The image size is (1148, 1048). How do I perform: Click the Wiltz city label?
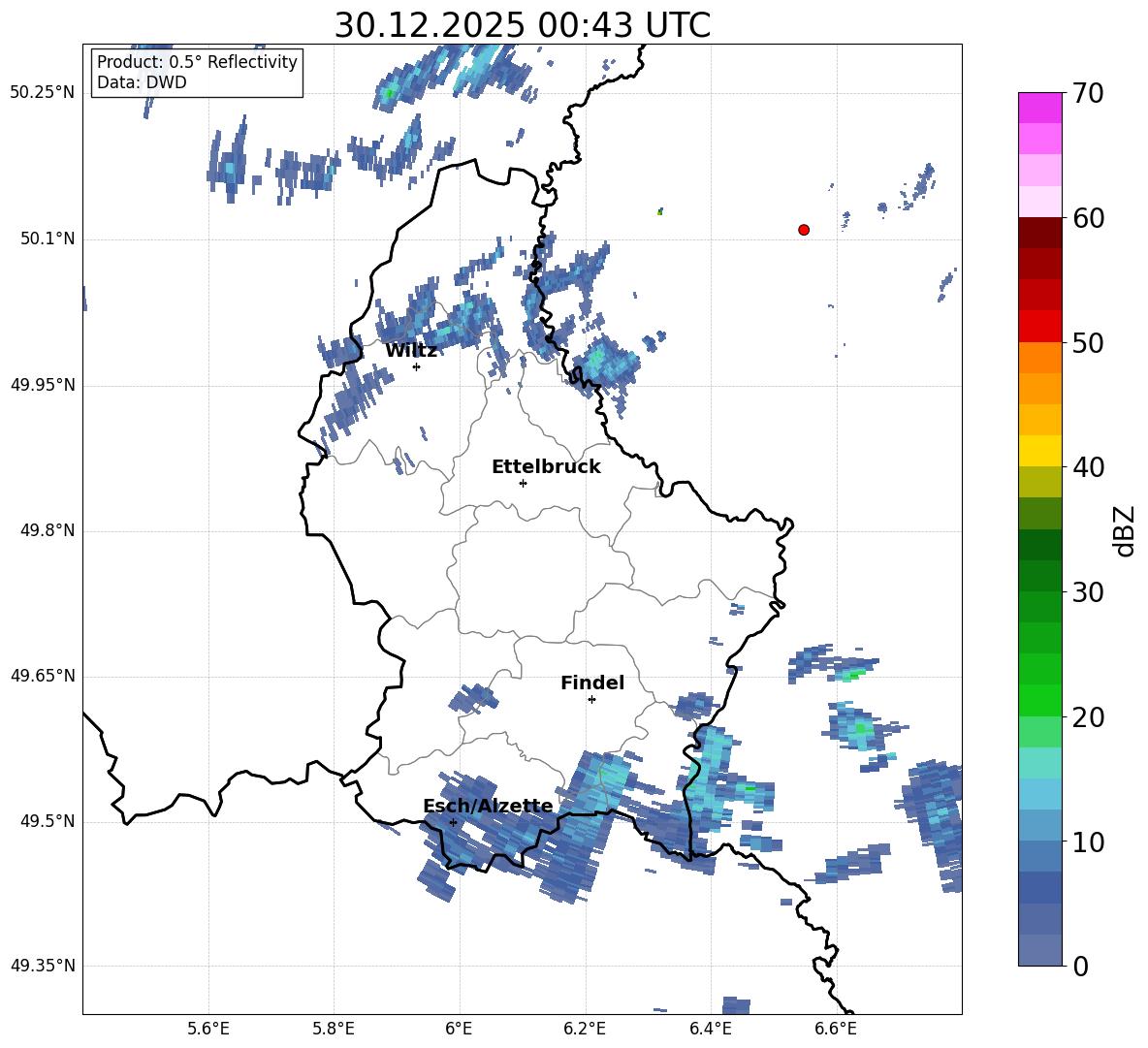click(411, 351)
